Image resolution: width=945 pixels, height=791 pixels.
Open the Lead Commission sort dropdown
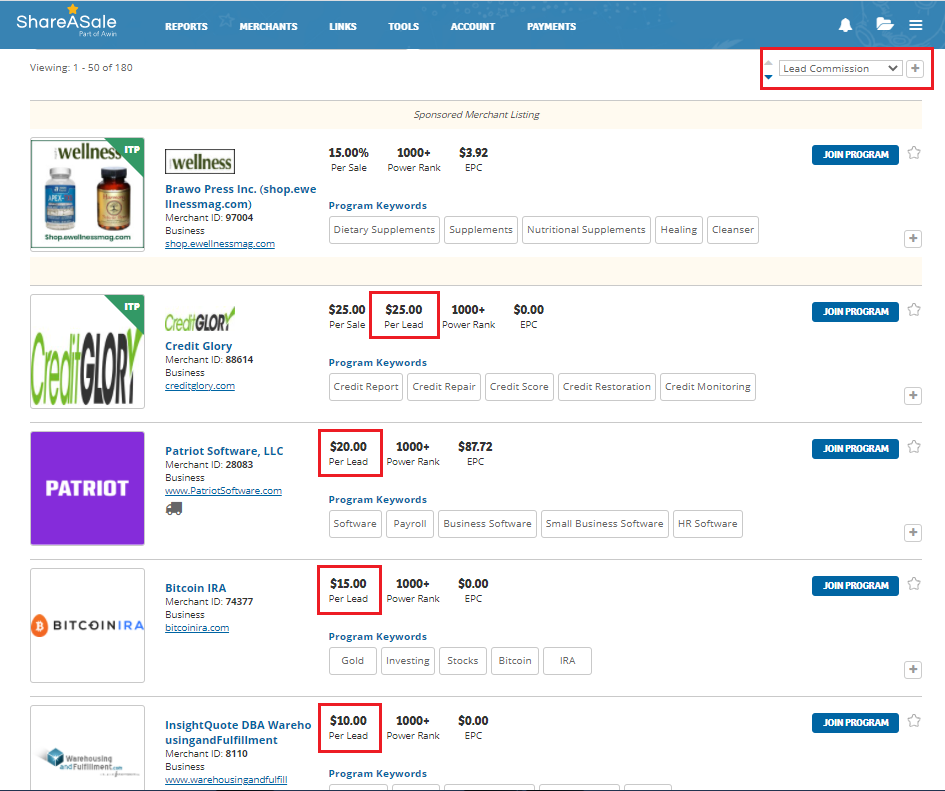(840, 68)
